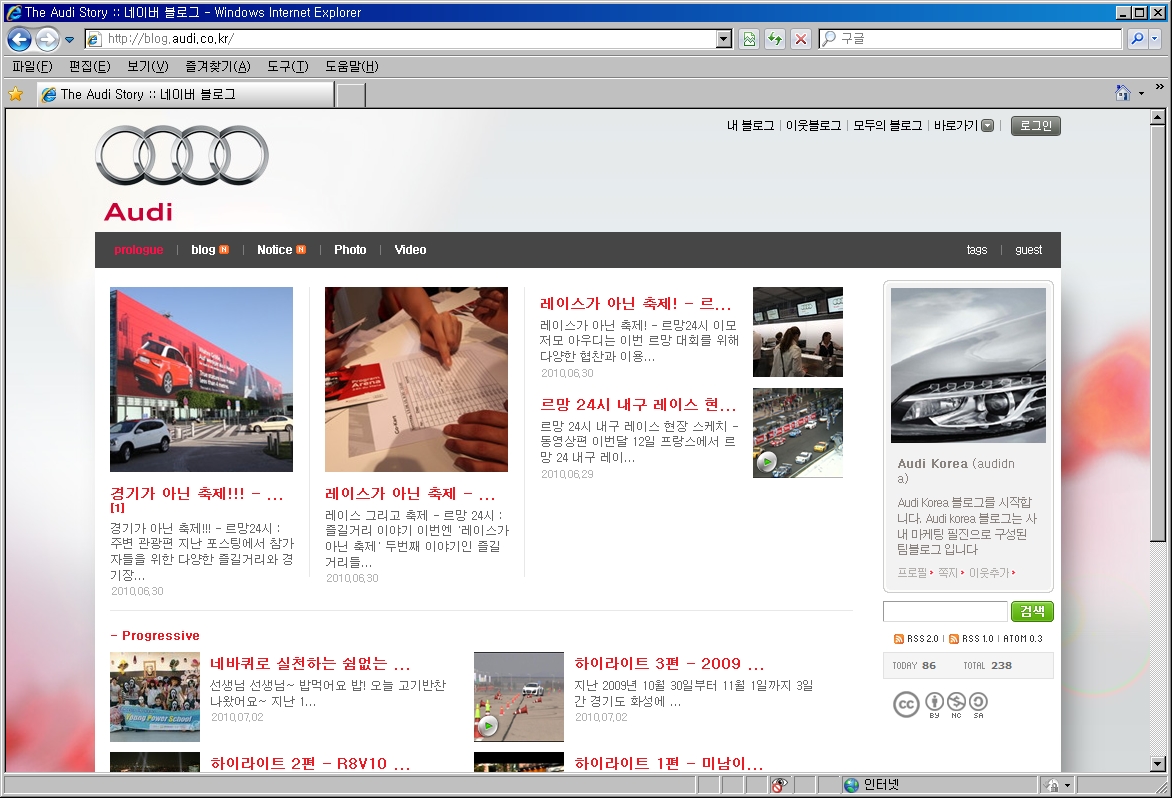
Task: Open the 보기(V) menu
Action: [148, 66]
